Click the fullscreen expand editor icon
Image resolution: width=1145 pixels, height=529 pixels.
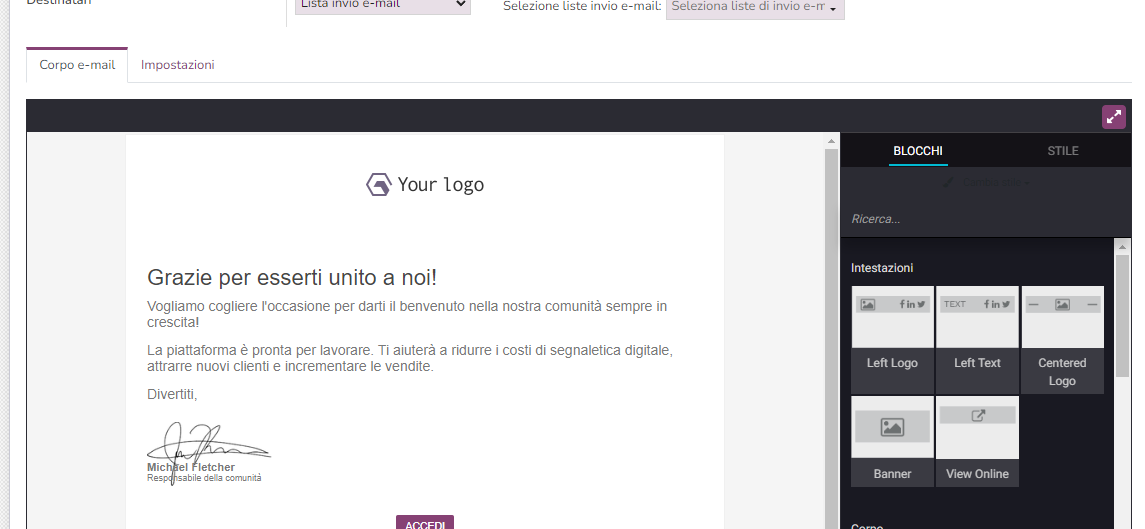coord(1113,117)
